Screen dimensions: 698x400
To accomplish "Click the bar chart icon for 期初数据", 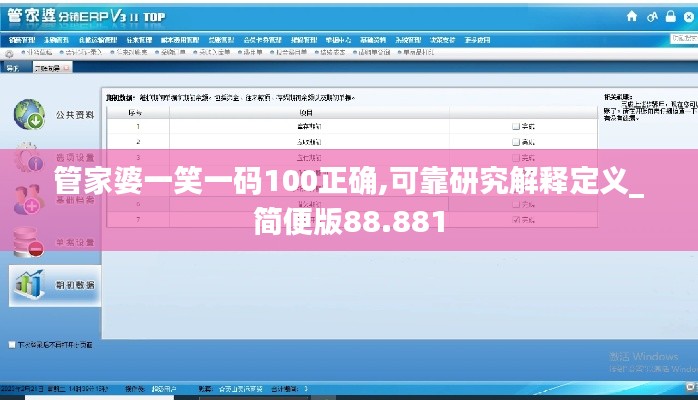I will (29, 284).
